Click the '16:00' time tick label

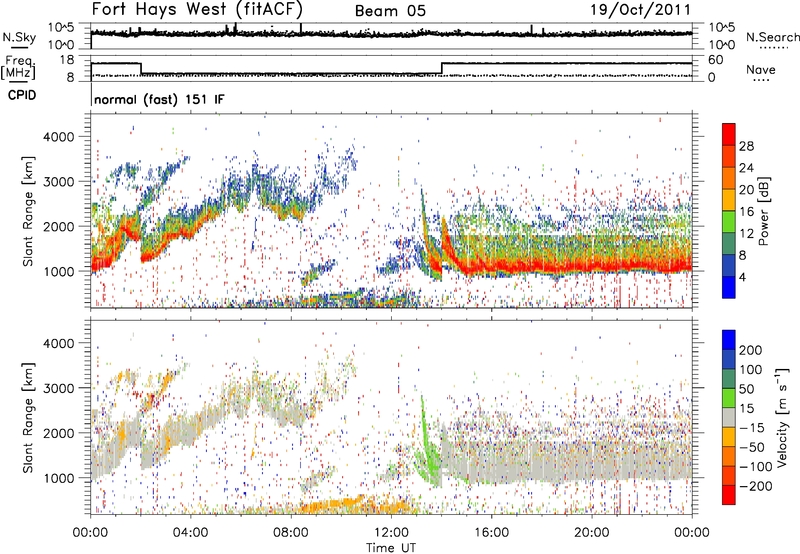pyautogui.click(x=491, y=533)
